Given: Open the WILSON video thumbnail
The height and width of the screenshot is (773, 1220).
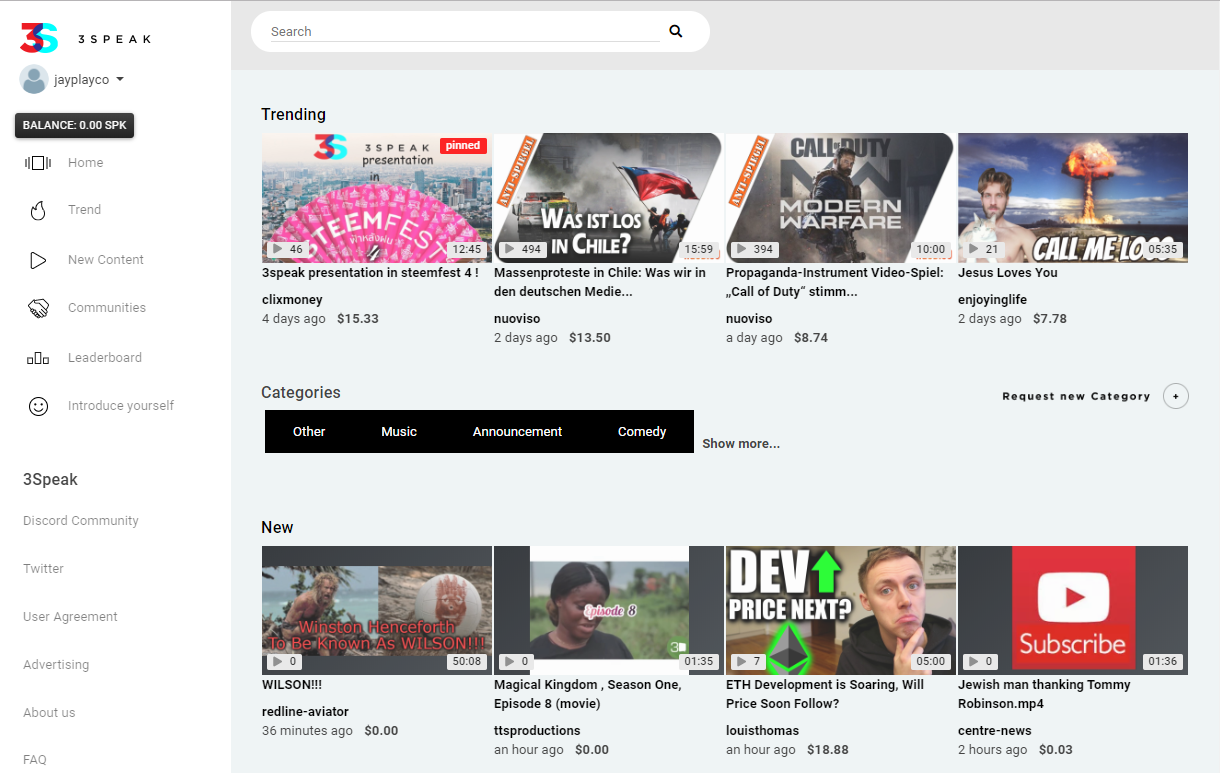Looking at the screenshot, I should pyautogui.click(x=377, y=610).
